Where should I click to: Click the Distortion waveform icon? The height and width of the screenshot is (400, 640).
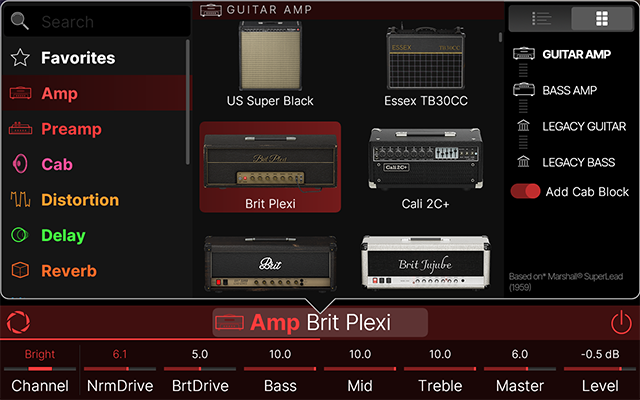click(20, 200)
